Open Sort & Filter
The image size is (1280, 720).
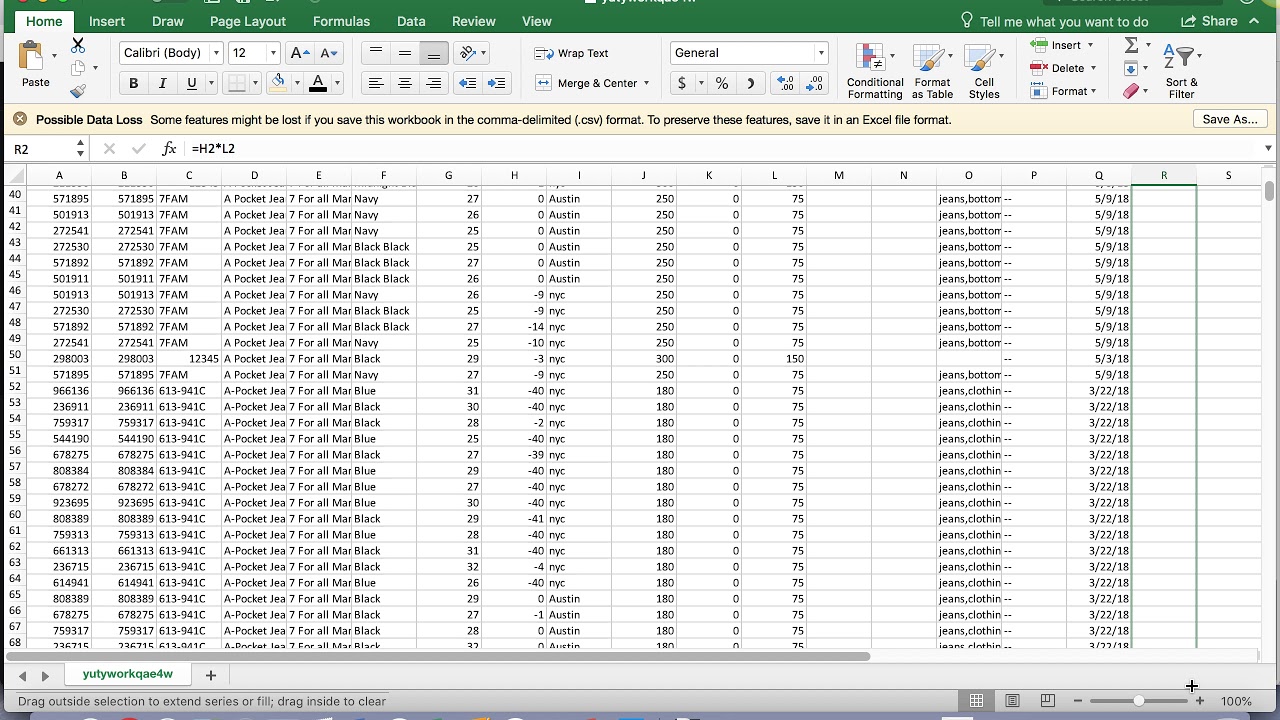pyautogui.click(x=1181, y=71)
